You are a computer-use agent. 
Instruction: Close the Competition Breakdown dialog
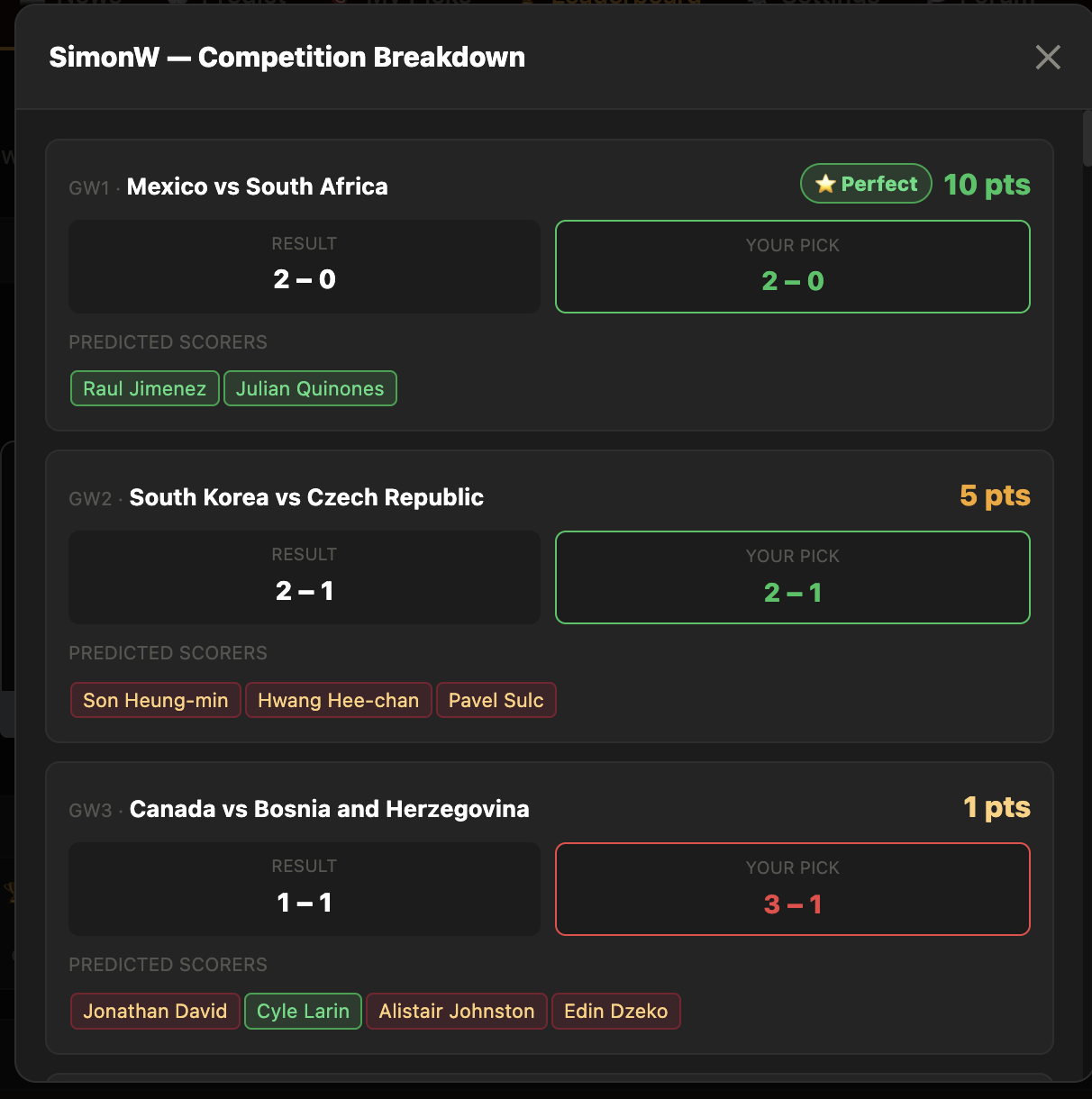[1048, 58]
